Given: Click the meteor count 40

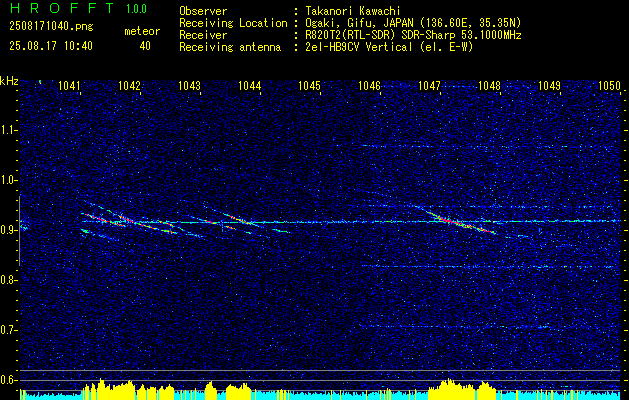Looking at the screenshot, I should click(145, 46).
